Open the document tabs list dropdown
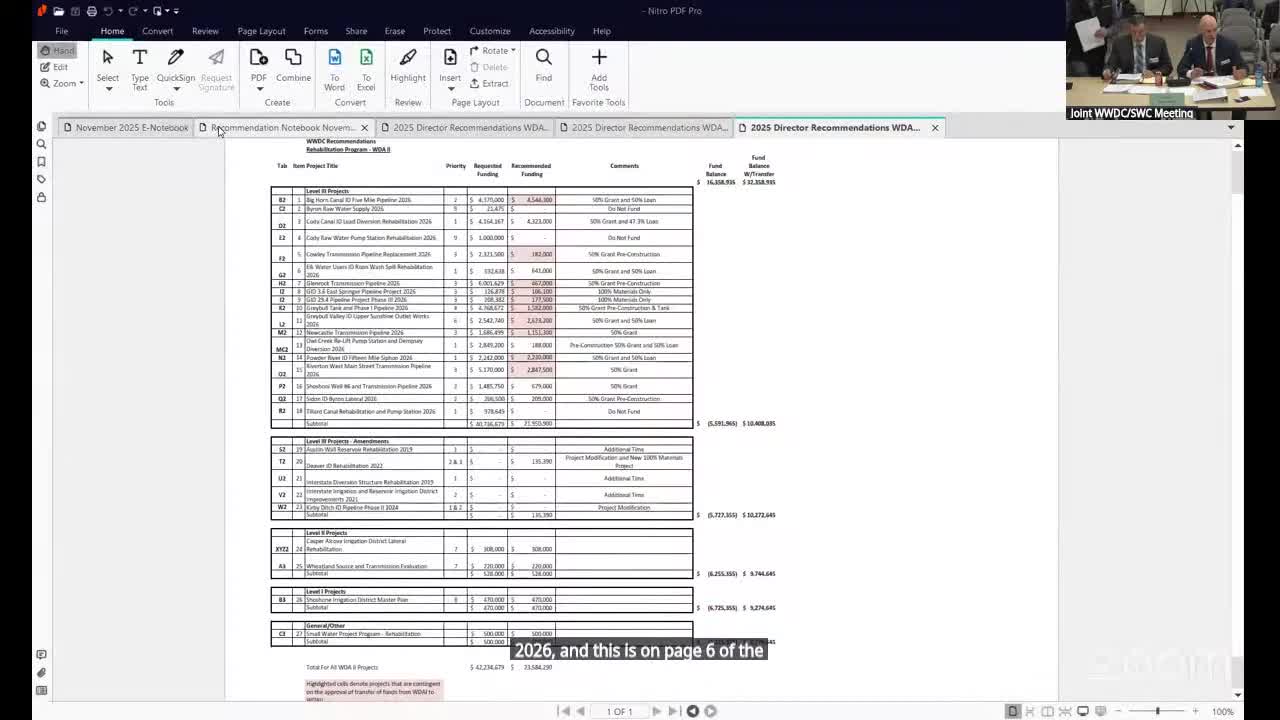1280x720 pixels. click(1230, 128)
